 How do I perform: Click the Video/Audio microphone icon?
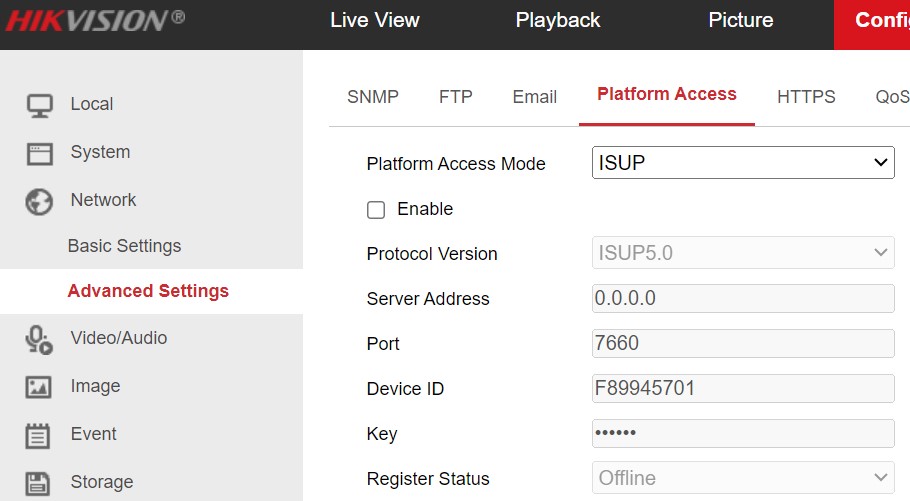(x=39, y=339)
